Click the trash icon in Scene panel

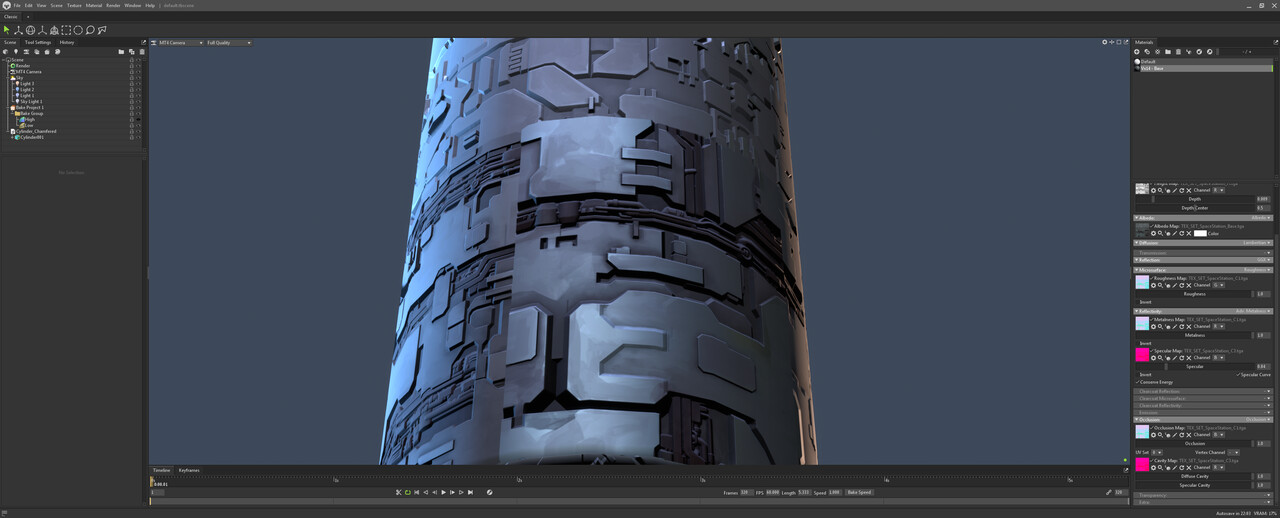click(x=142, y=52)
